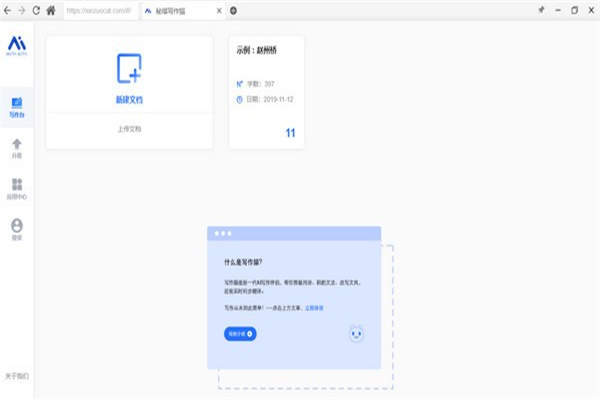Image resolution: width=600 pixels, height=400 pixels.
Task: Close the 秘塔写作猫 tab
Action: (219, 10)
